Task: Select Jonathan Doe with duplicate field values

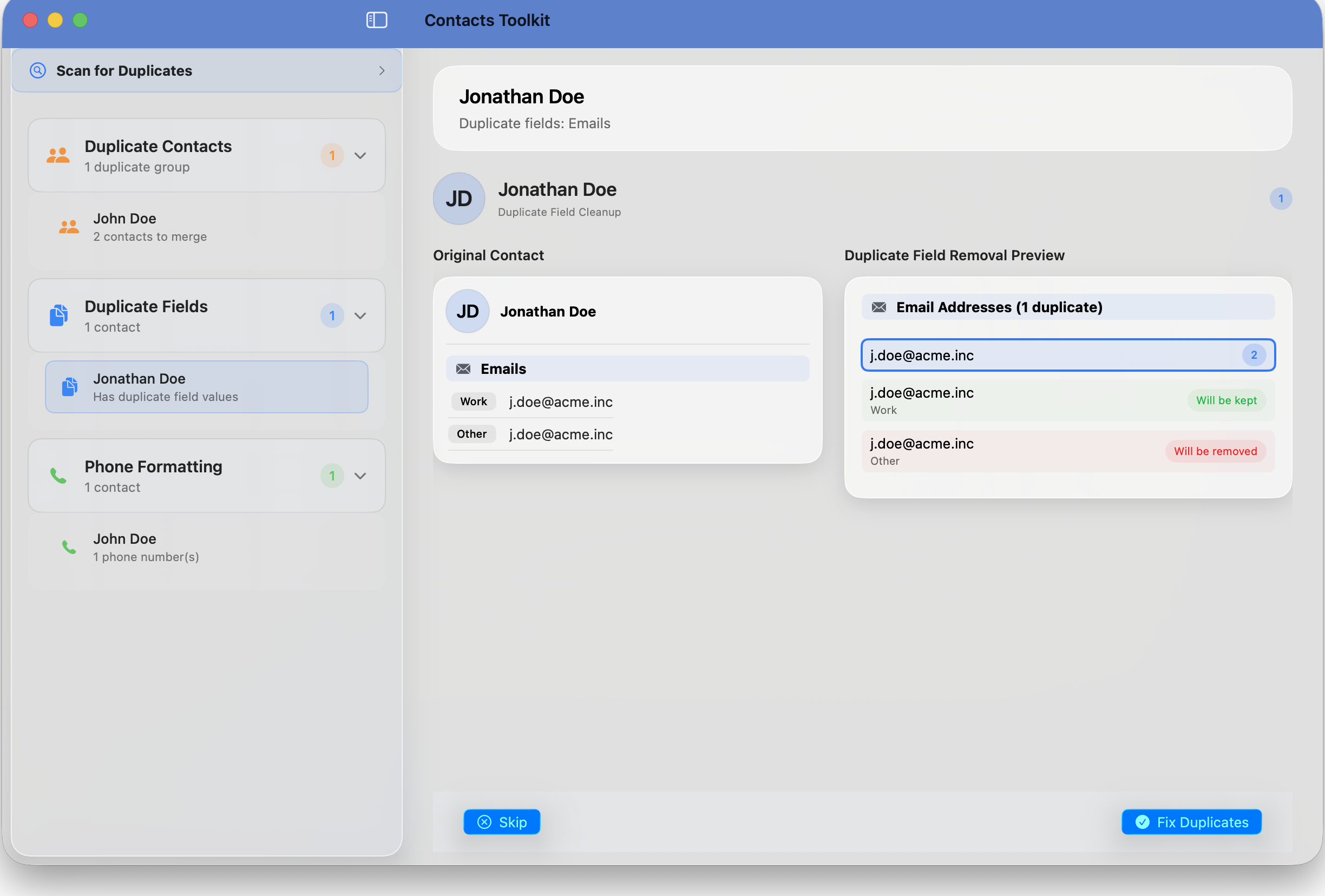Action: point(206,386)
